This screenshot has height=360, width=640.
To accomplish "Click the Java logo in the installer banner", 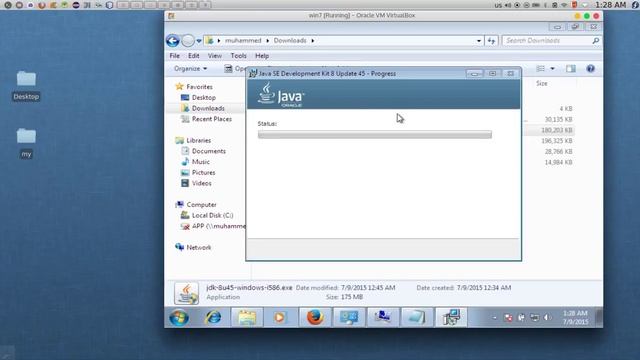I will pyautogui.click(x=281, y=95).
